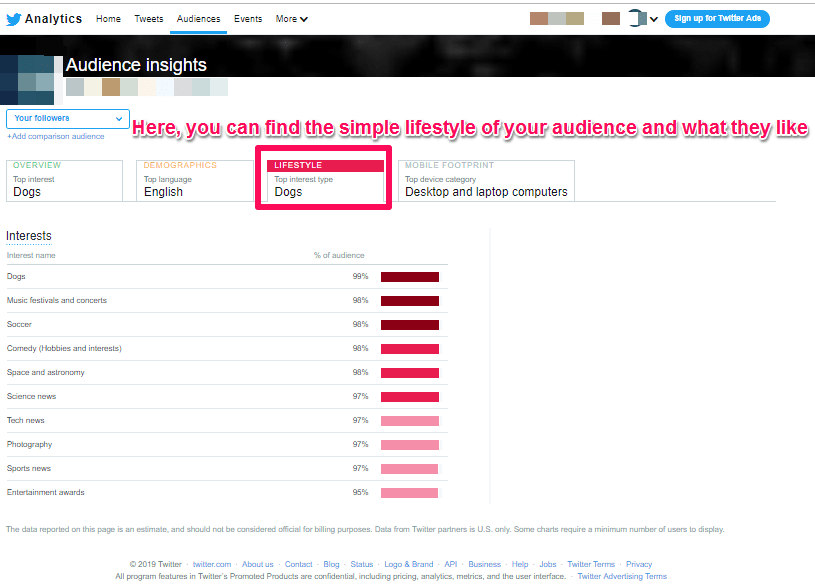Click the Entertainment awards 95% bar

409,493
